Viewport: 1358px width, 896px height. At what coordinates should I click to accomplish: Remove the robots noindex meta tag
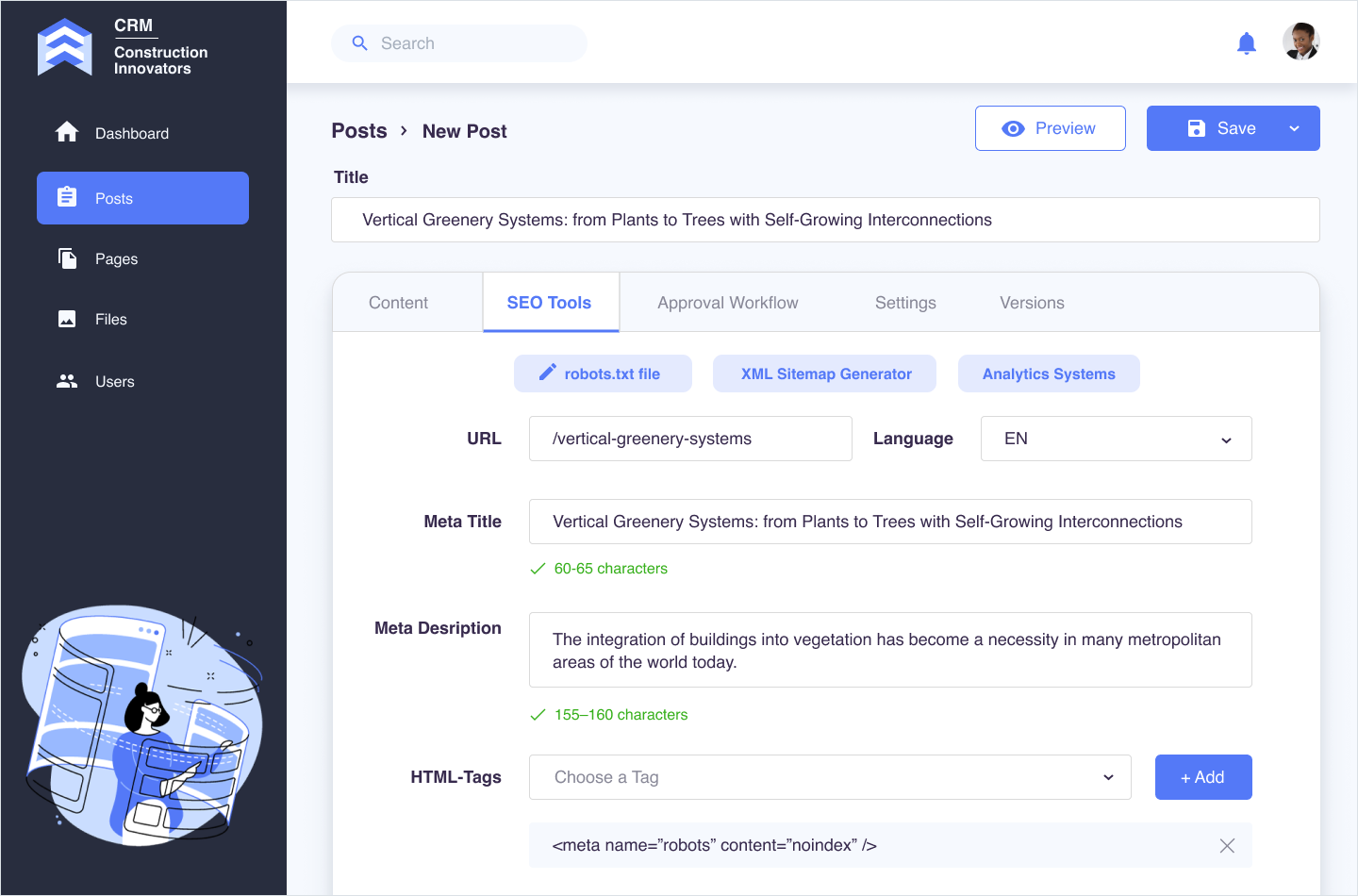point(1226,846)
